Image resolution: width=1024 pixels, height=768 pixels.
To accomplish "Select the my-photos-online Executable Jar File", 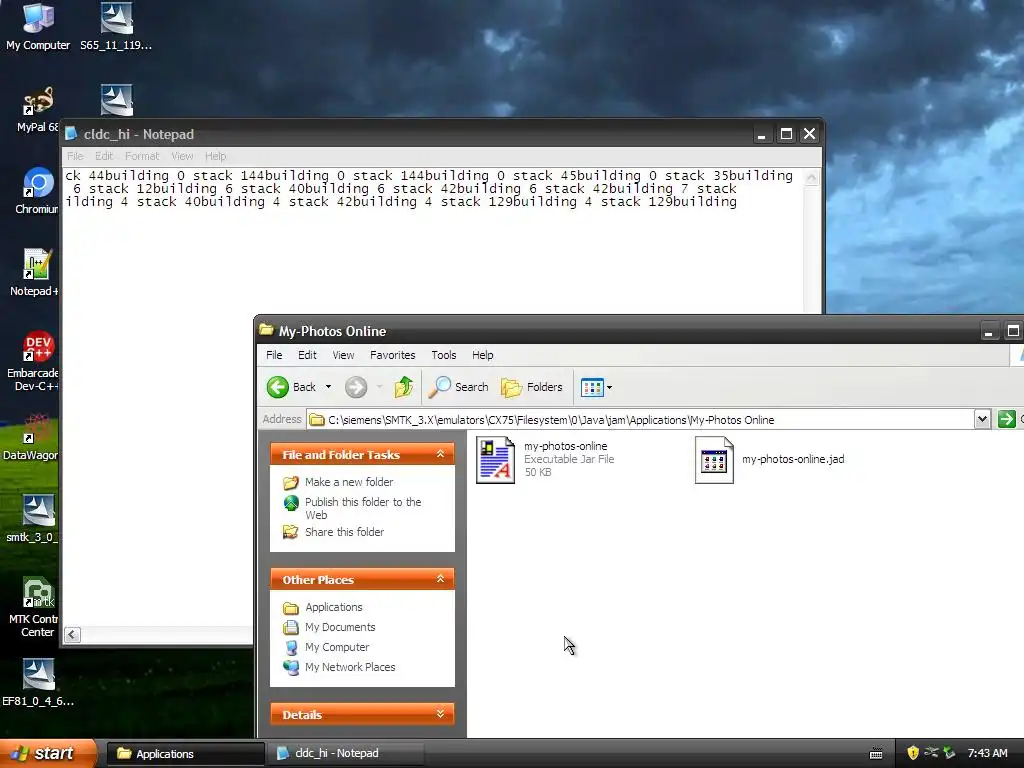I will tap(546, 459).
